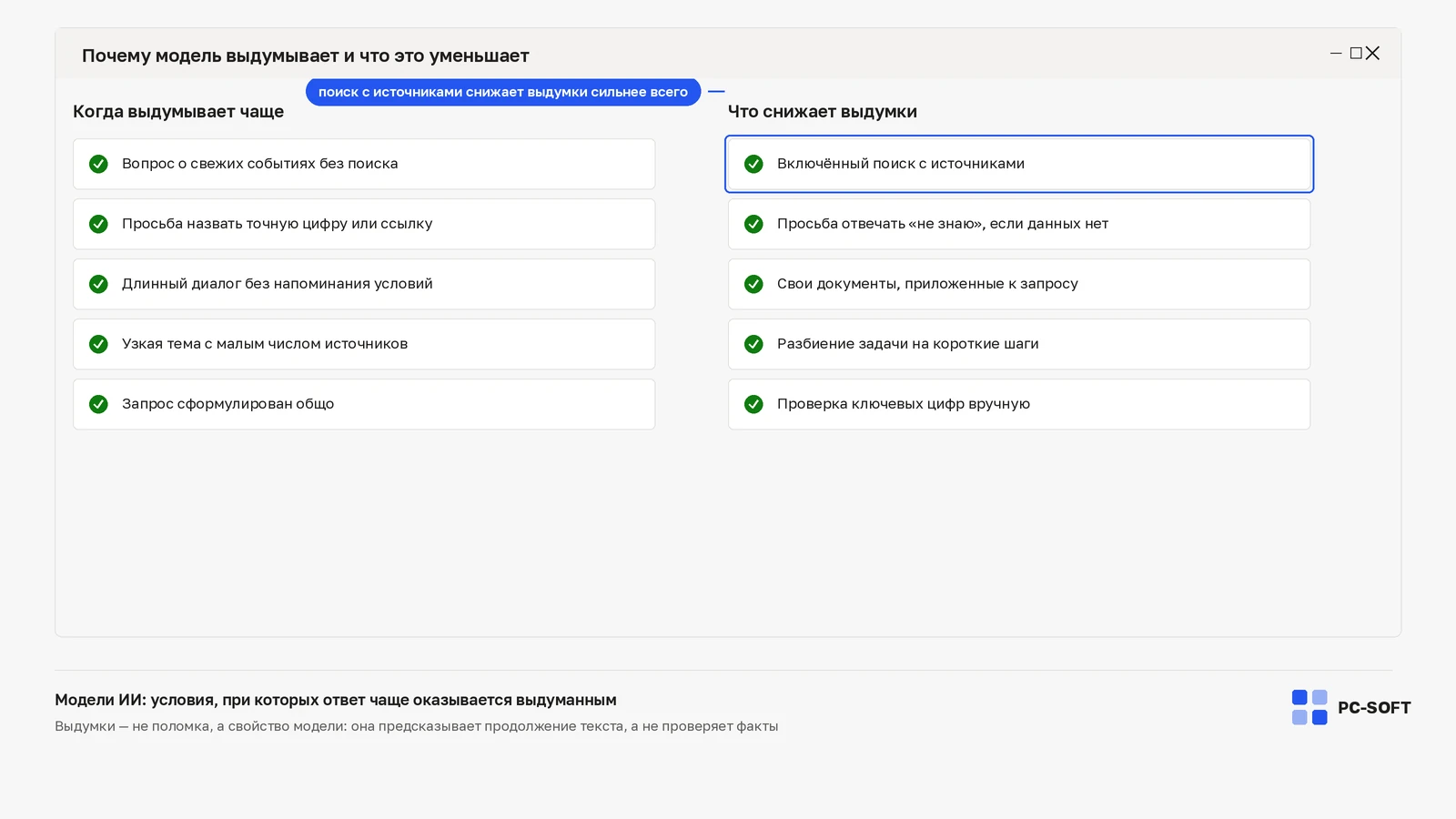
Task: Click blue tooltip «поиск с источниками снижает выдумки»
Action: tap(503, 92)
